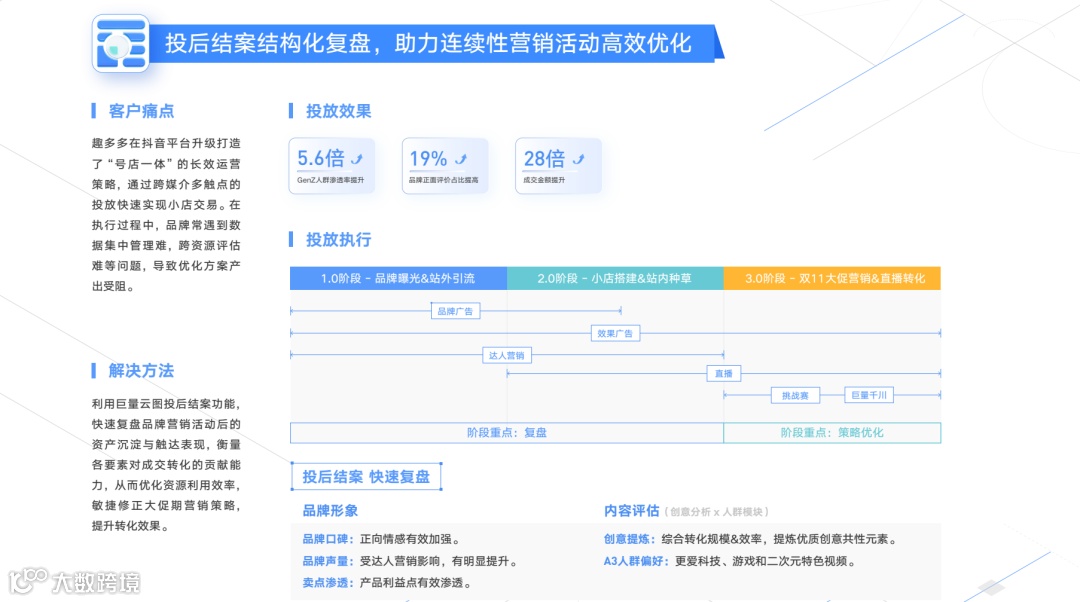The height and width of the screenshot is (602, 1080).
Task: Click the 解决方法 paragraph starting 利用巨量云图
Action: pyautogui.click(x=166, y=464)
